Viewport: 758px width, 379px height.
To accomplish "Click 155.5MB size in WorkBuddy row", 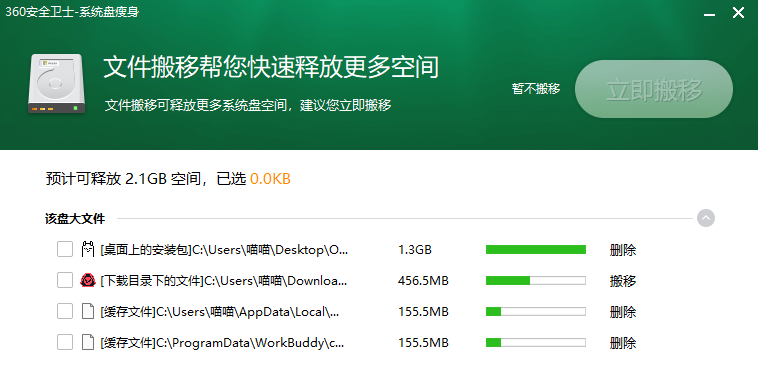I will pos(423,343).
